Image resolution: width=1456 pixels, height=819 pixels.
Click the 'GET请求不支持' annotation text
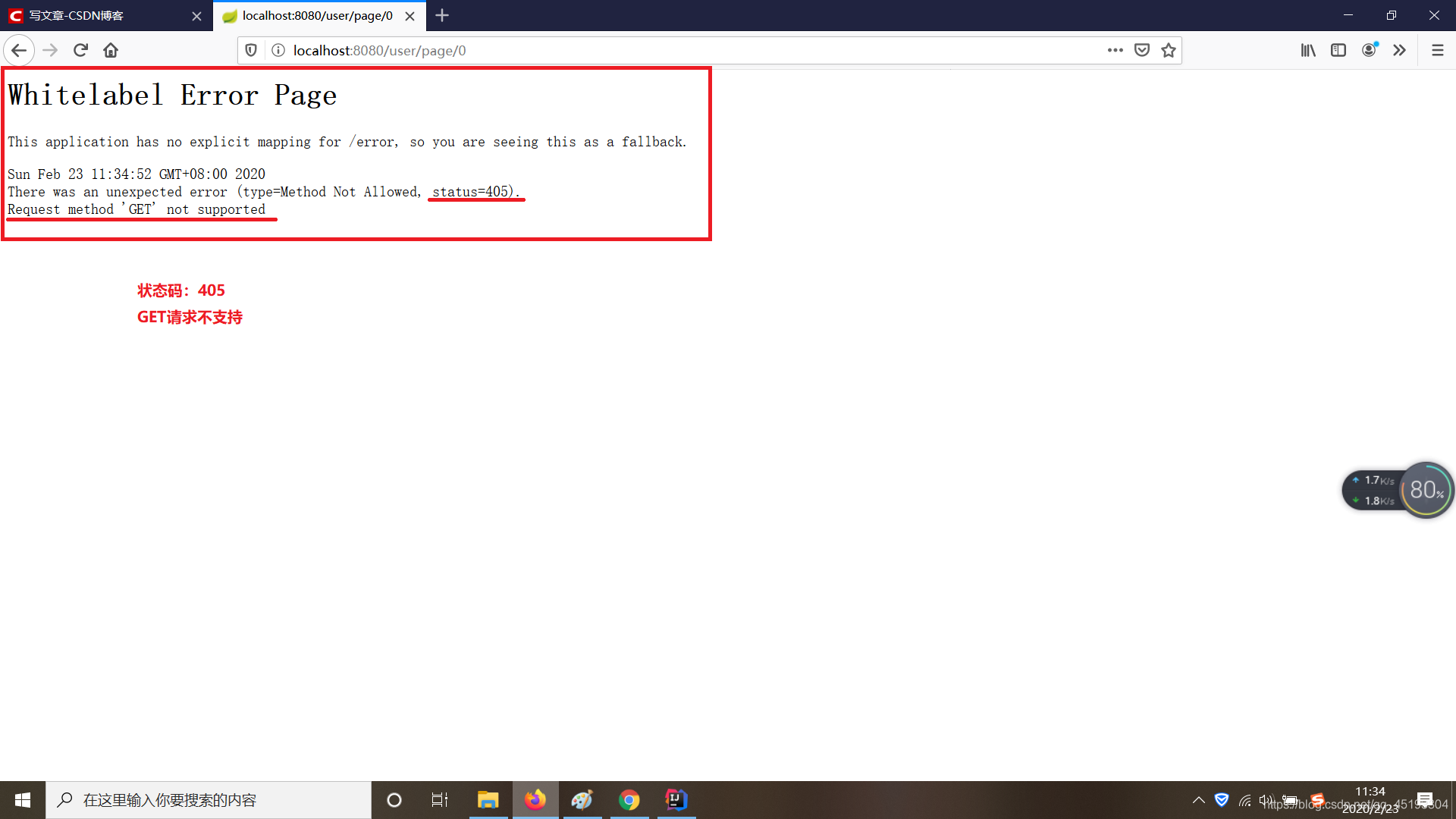point(190,317)
